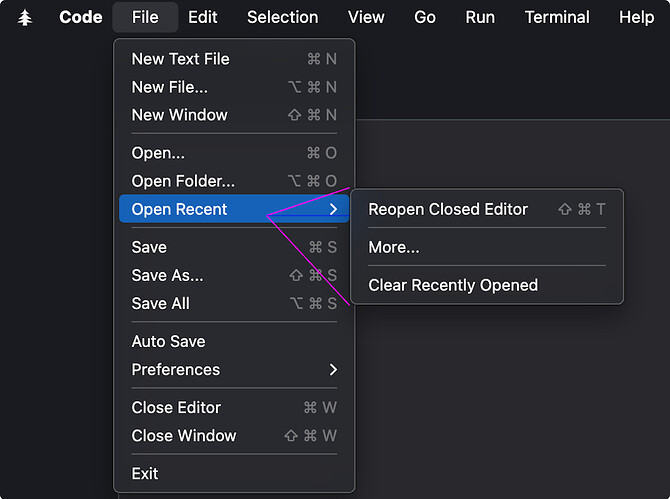
Task: Open the Code application menu
Action: [x=81, y=18]
